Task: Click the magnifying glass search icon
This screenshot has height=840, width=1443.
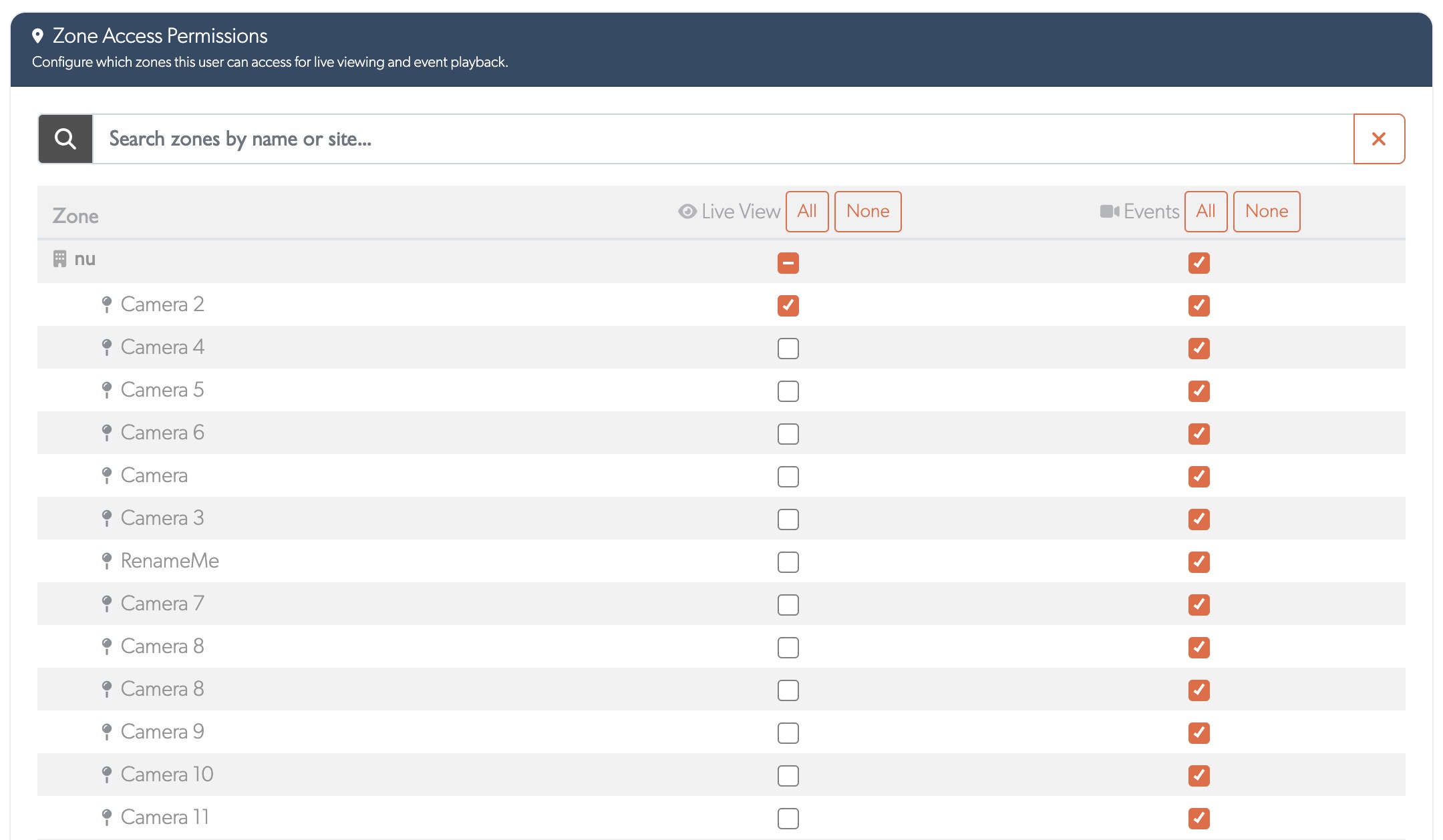Action: pyautogui.click(x=65, y=138)
